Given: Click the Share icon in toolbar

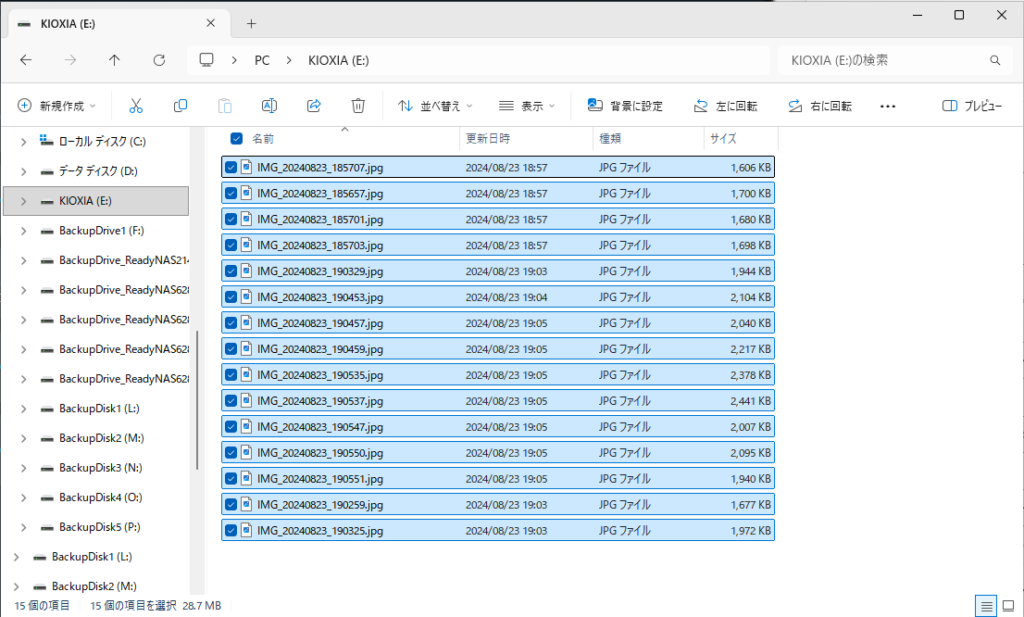Looking at the screenshot, I should pyautogui.click(x=313, y=105).
